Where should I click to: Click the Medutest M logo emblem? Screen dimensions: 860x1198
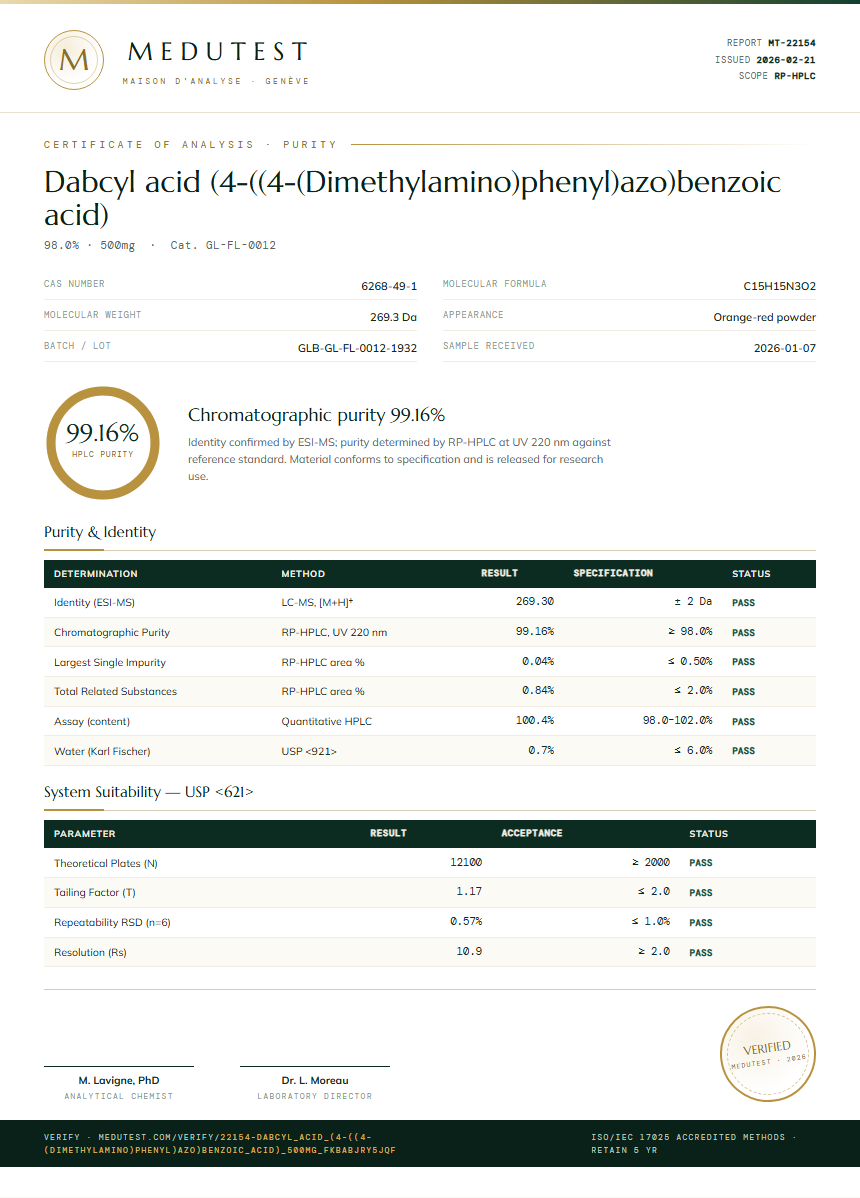click(x=74, y=60)
